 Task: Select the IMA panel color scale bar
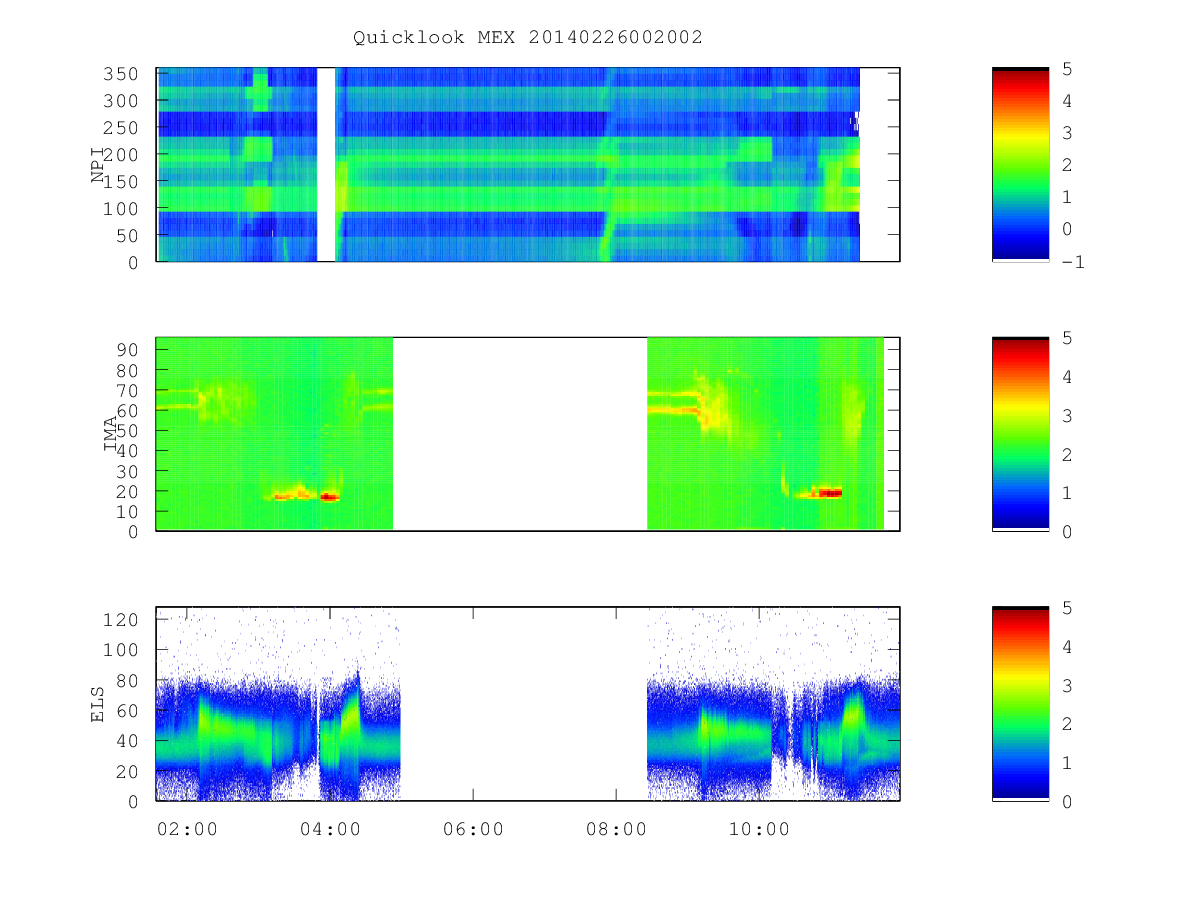[x=1020, y=434]
